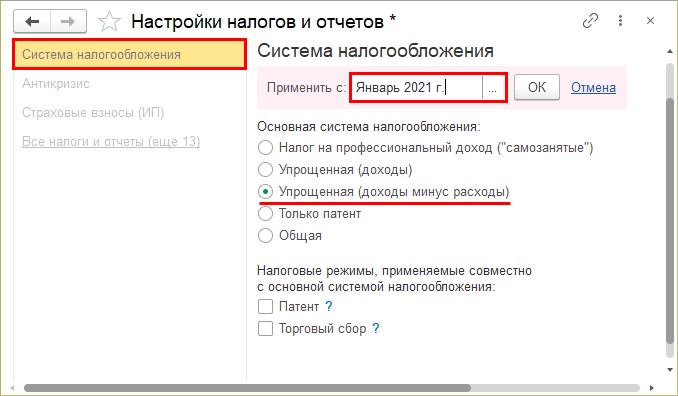Open Страховые взносы (ИП) section

tap(93, 112)
